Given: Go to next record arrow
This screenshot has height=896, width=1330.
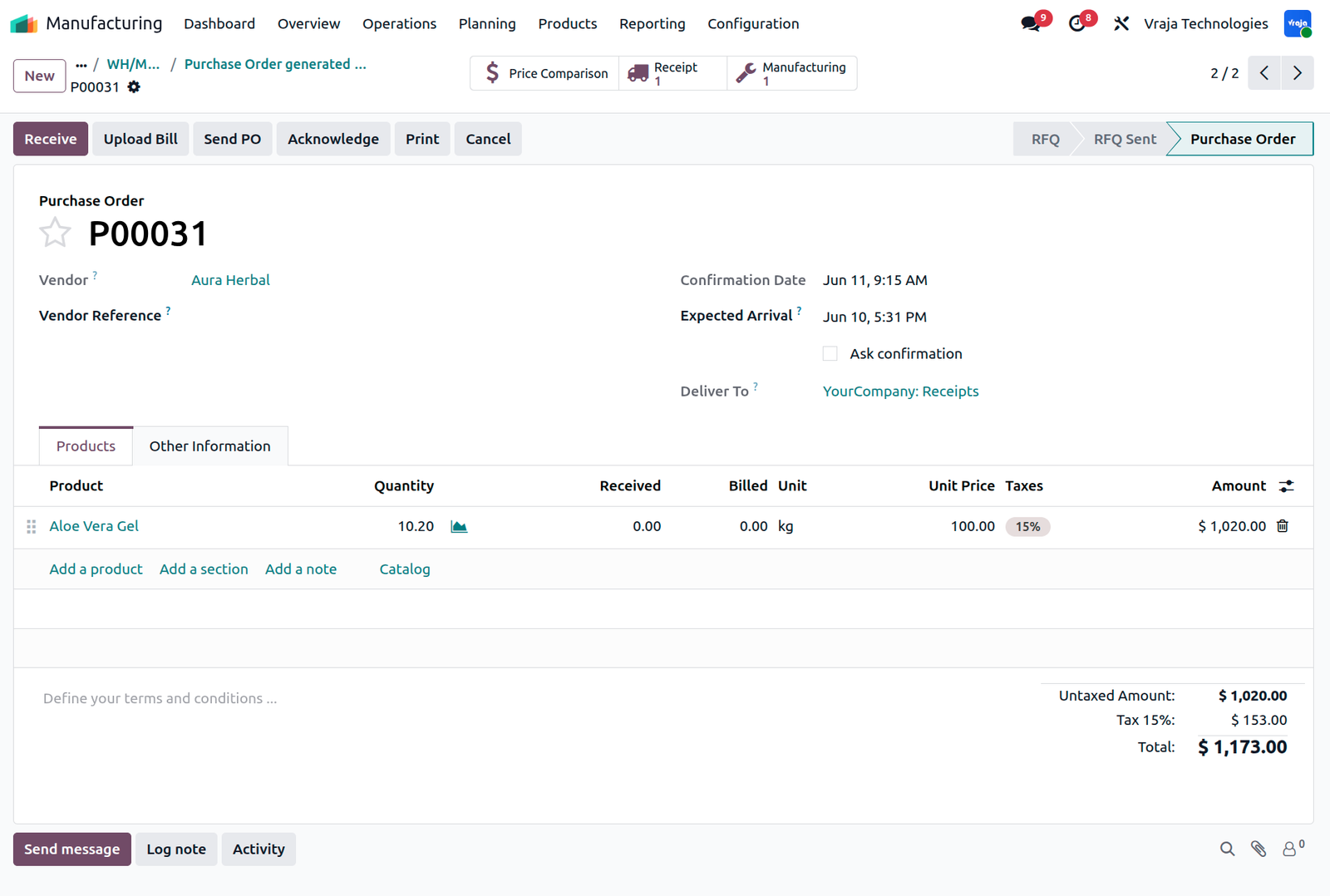Looking at the screenshot, I should point(1298,73).
